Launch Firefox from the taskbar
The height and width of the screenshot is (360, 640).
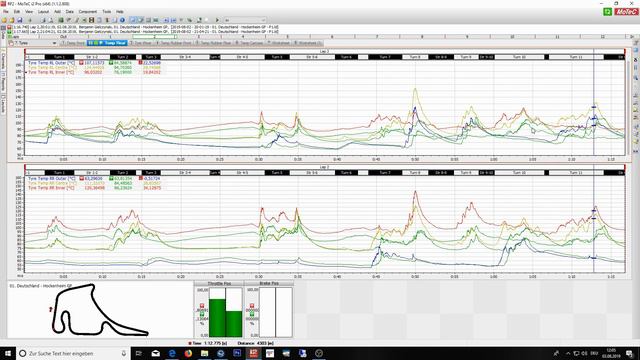point(188,353)
